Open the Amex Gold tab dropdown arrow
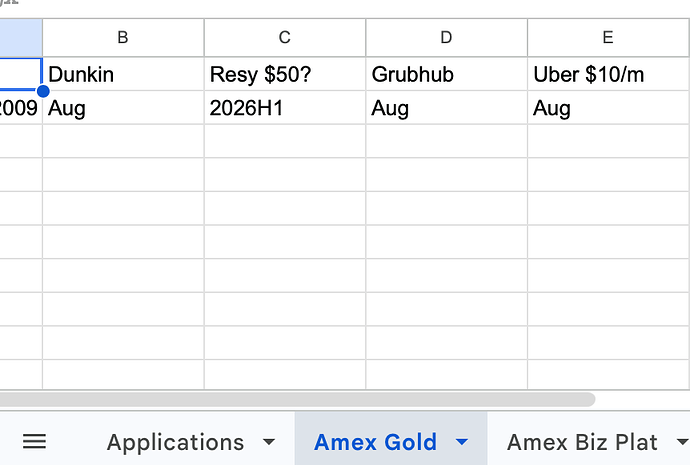Screen dimensions: 690x465 (x=462, y=442)
